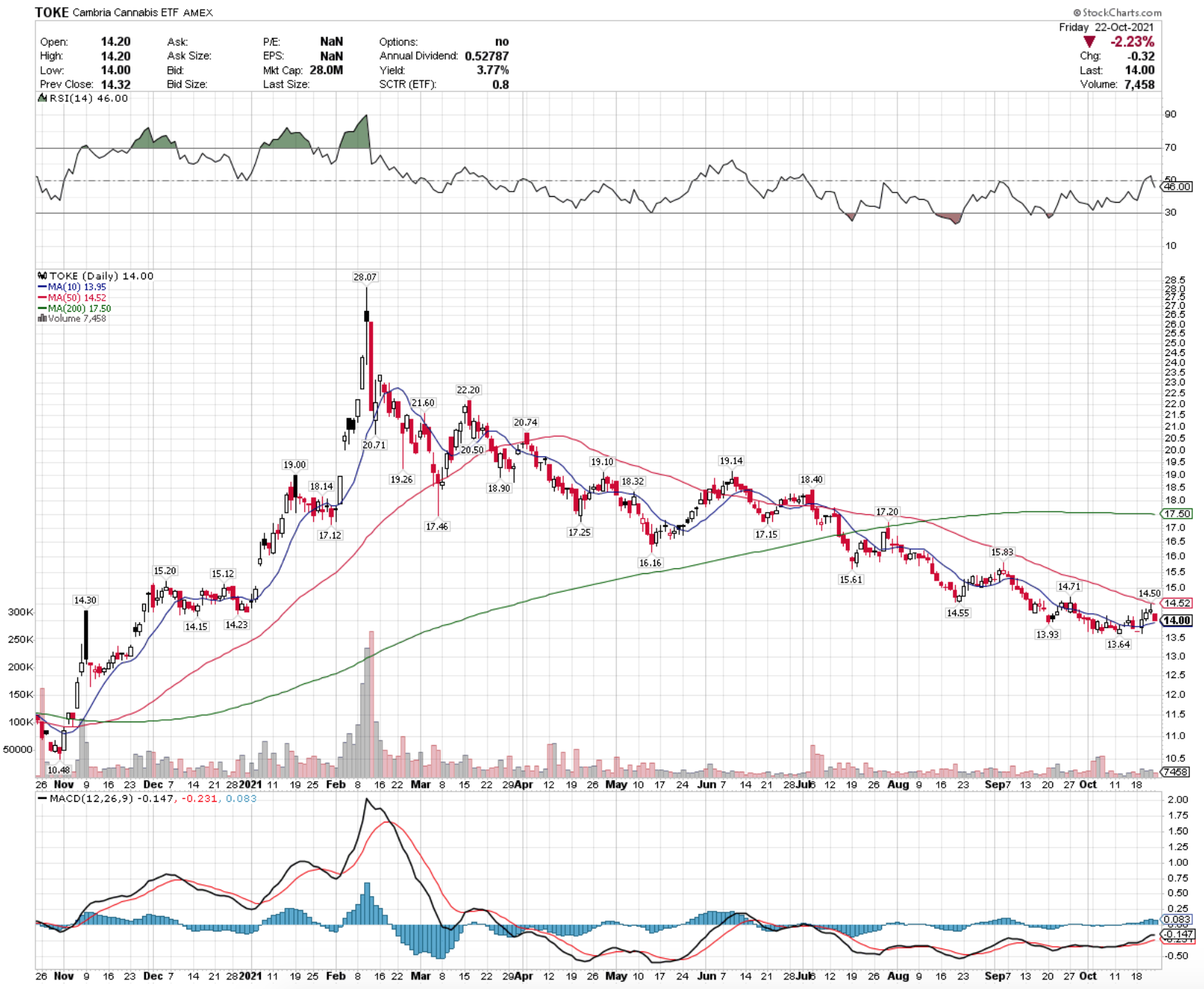Click the 18.40 July high label

coord(811,479)
